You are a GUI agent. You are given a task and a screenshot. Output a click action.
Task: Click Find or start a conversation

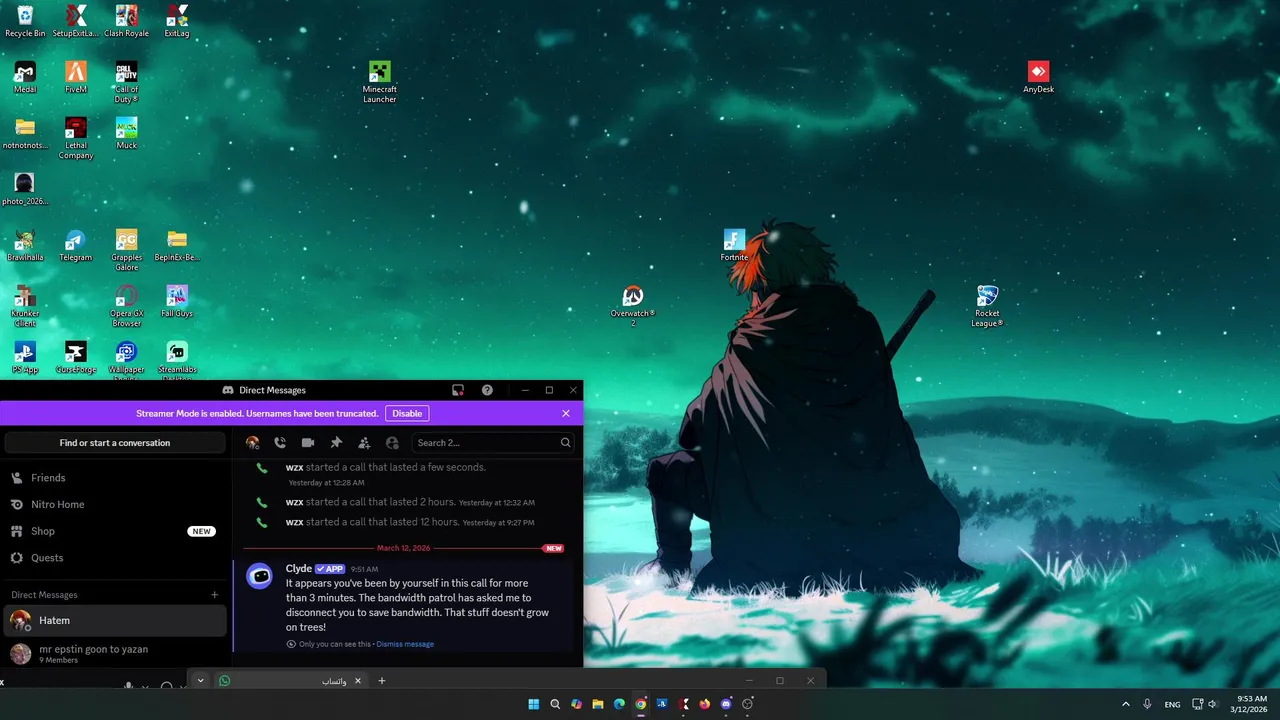[x=115, y=443]
